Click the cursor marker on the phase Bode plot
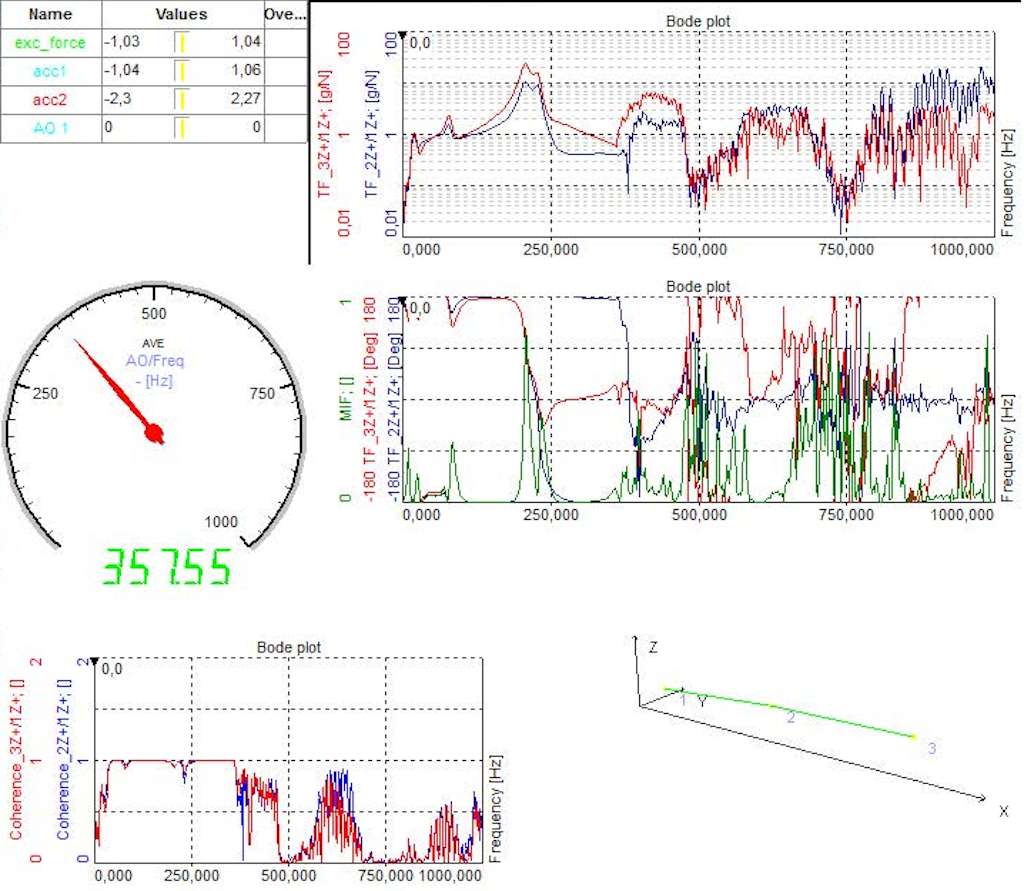 [x=403, y=301]
